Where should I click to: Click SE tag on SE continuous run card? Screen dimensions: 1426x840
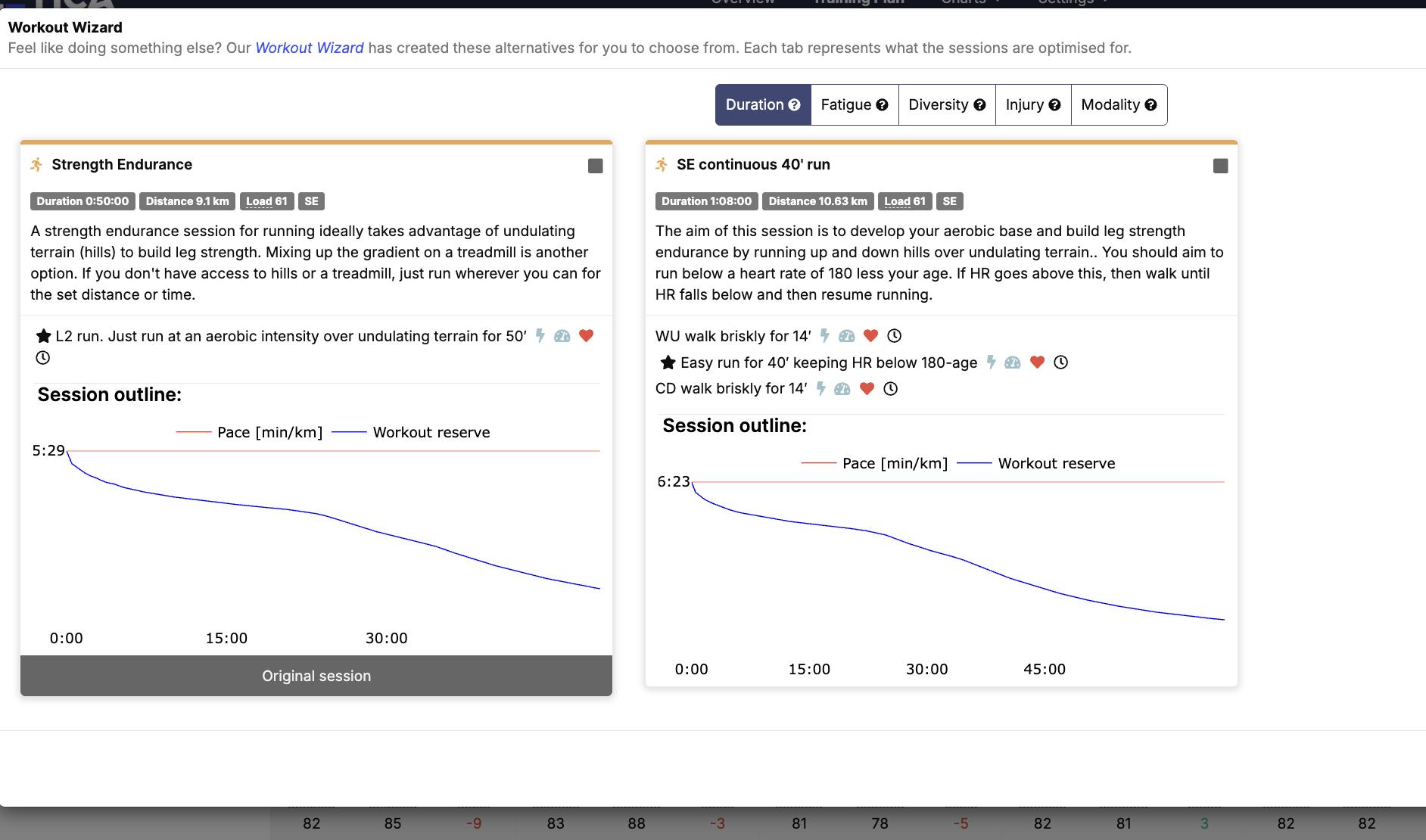pos(950,201)
